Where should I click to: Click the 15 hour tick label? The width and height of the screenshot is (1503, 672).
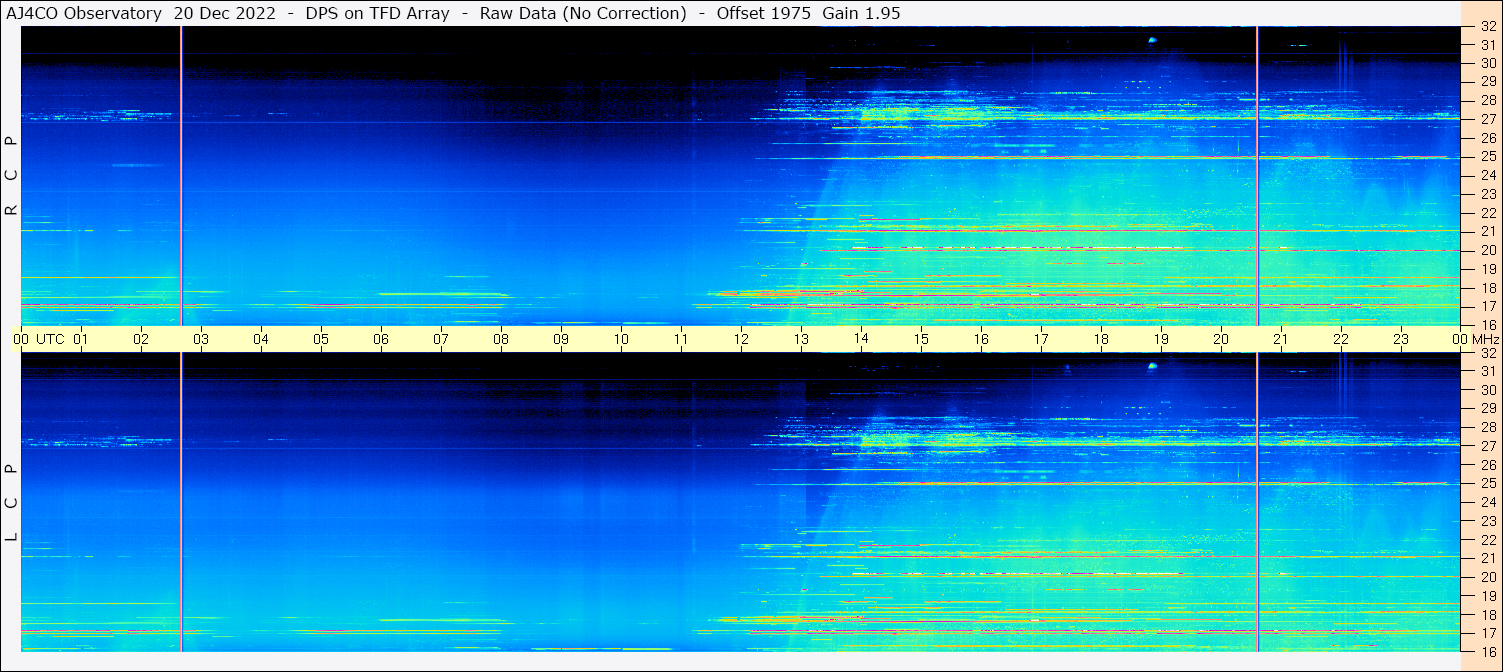921,339
